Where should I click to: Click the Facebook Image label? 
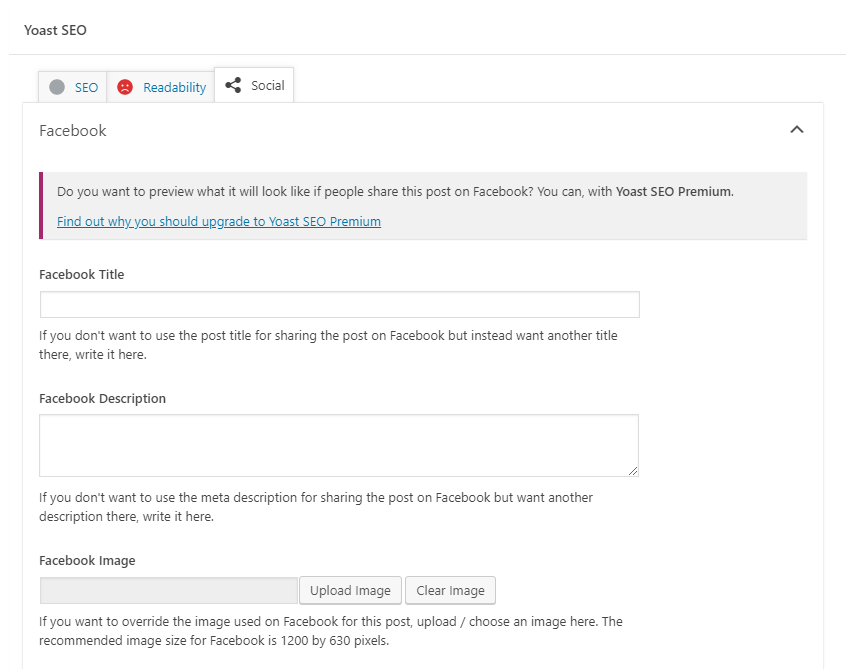[87, 561]
